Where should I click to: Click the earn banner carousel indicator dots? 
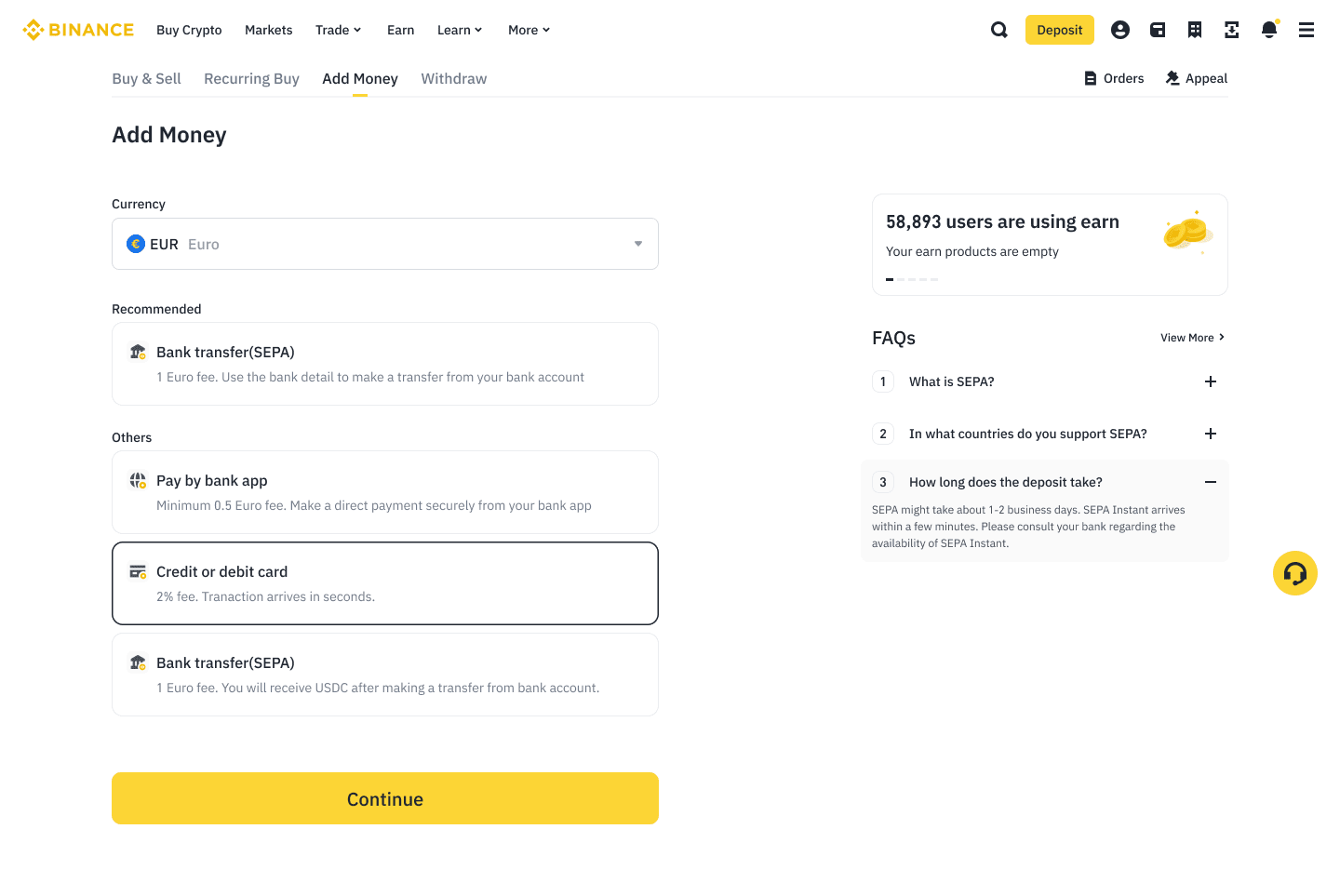pos(912,279)
